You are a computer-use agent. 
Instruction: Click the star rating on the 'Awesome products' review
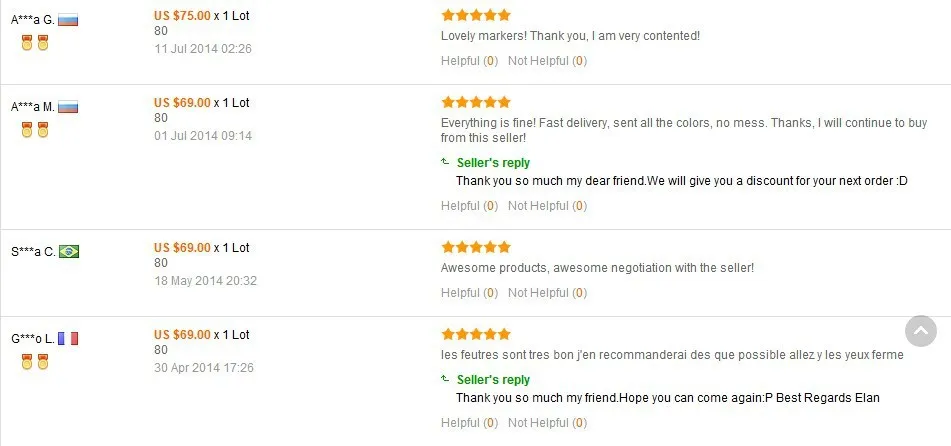pos(476,247)
